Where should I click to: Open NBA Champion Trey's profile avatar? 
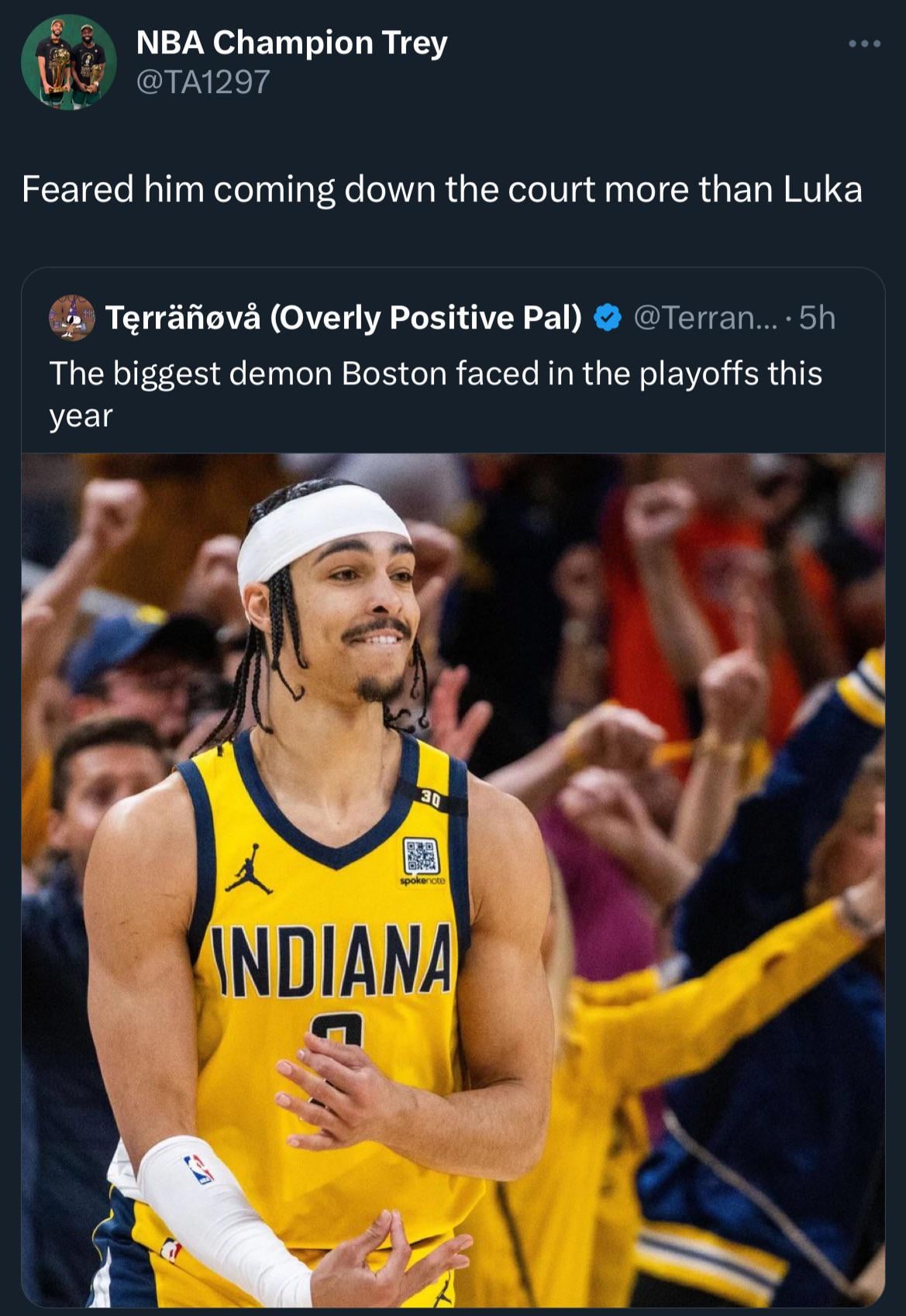(x=68, y=61)
